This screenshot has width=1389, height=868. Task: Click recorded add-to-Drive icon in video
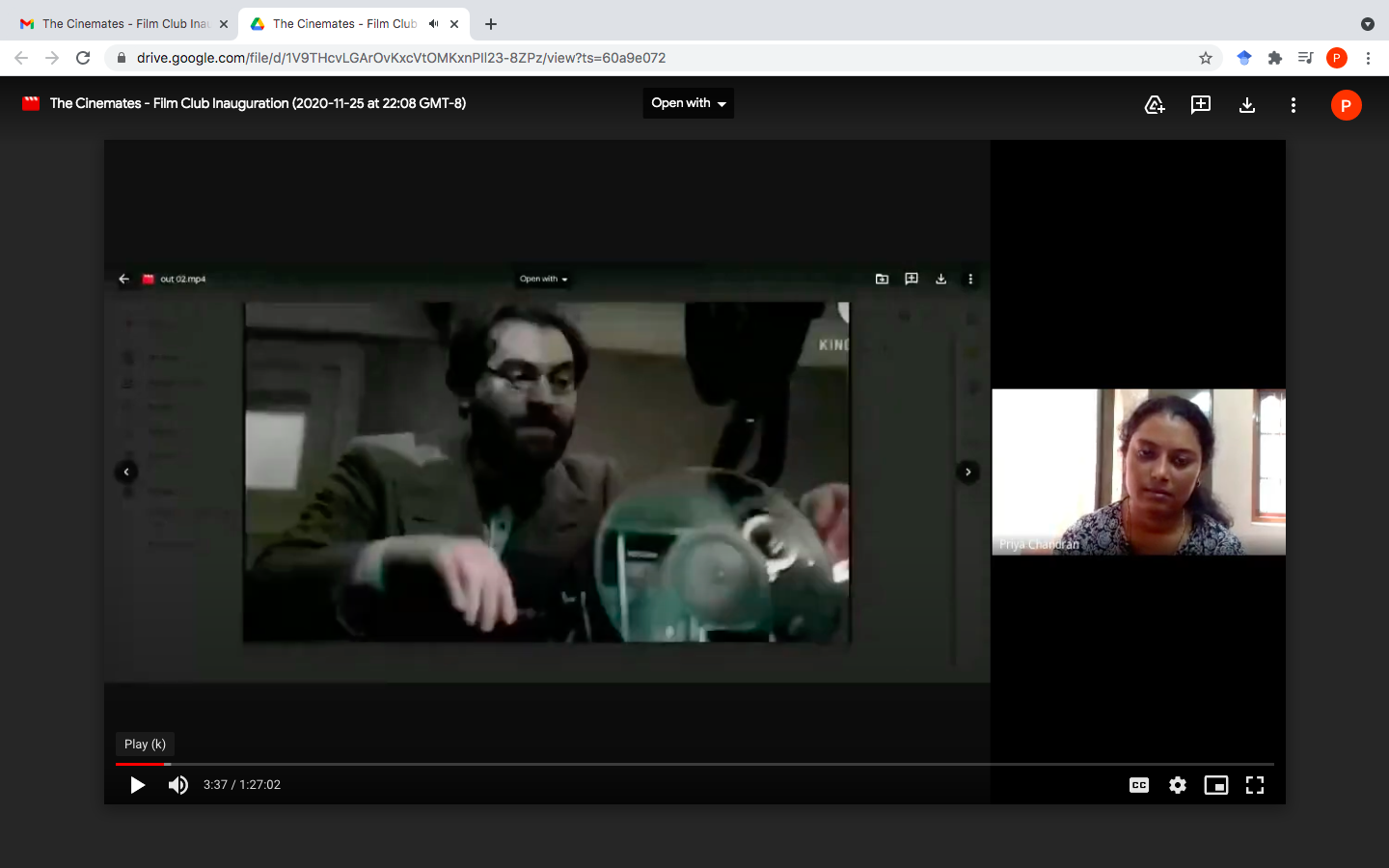pos(882,279)
